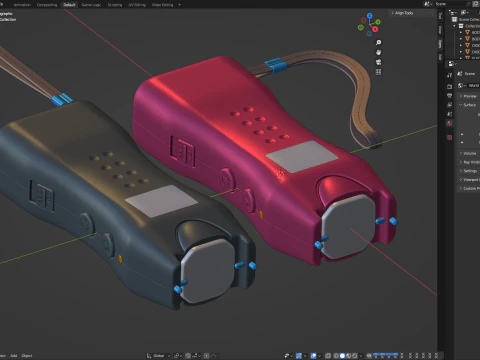Switch to the Game Logic workspace tab
Image resolution: width=480 pixels, height=360 pixels.
point(91,5)
